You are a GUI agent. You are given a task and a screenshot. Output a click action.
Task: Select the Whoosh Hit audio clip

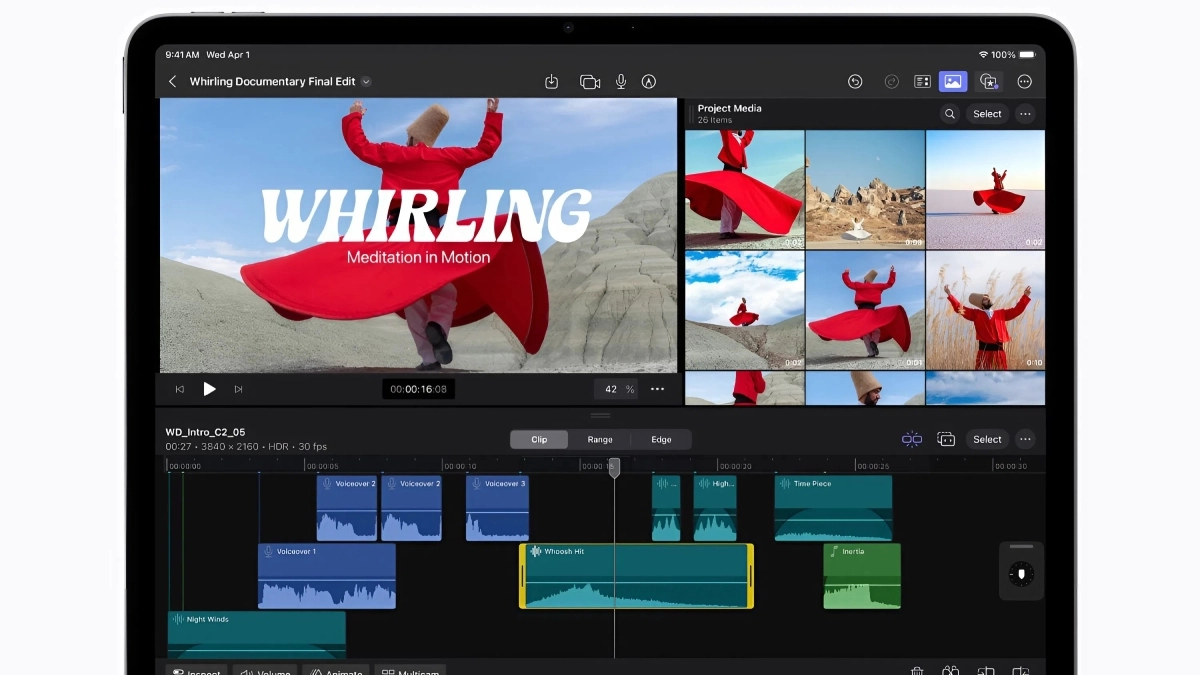(636, 576)
